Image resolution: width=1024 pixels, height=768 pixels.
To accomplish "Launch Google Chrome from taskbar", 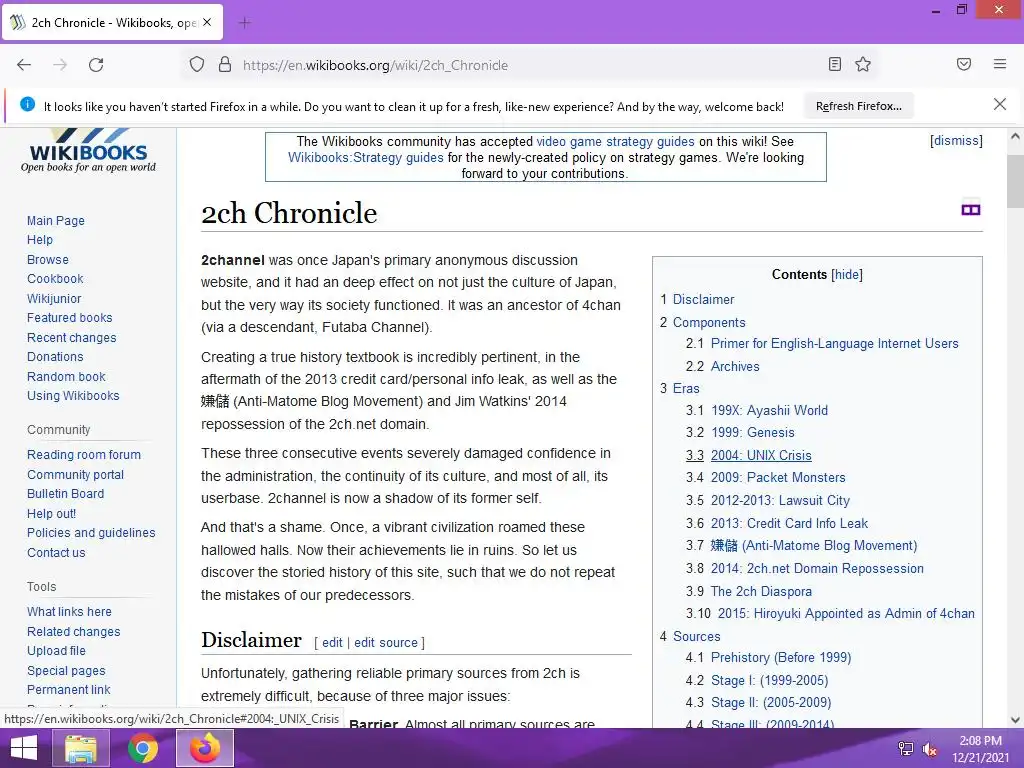I will (143, 748).
